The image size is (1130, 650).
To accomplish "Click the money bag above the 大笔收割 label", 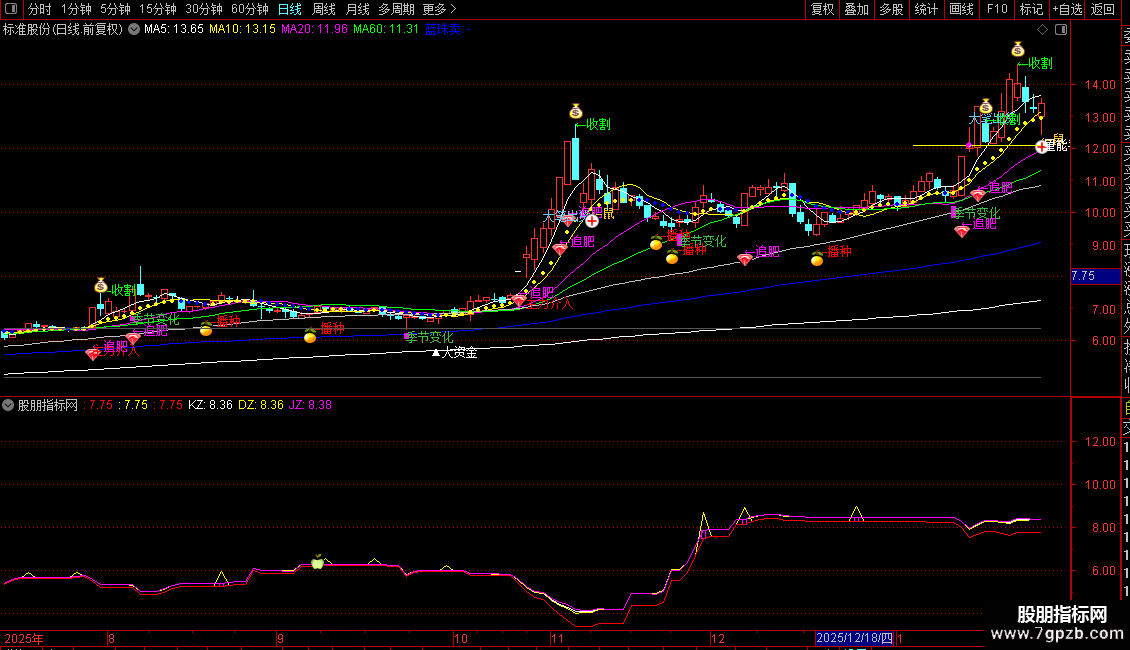I will click(x=986, y=107).
